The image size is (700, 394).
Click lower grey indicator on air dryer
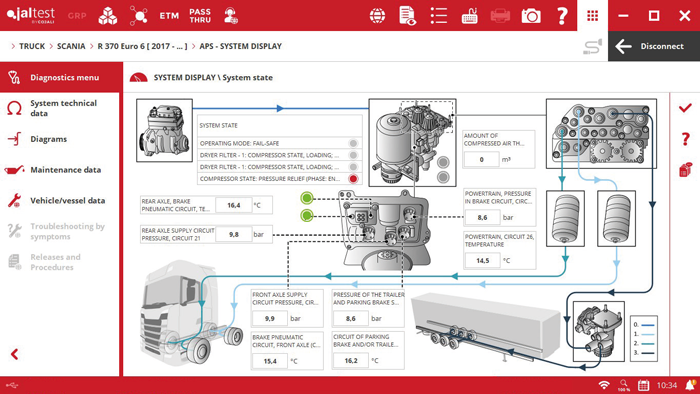click(x=443, y=177)
